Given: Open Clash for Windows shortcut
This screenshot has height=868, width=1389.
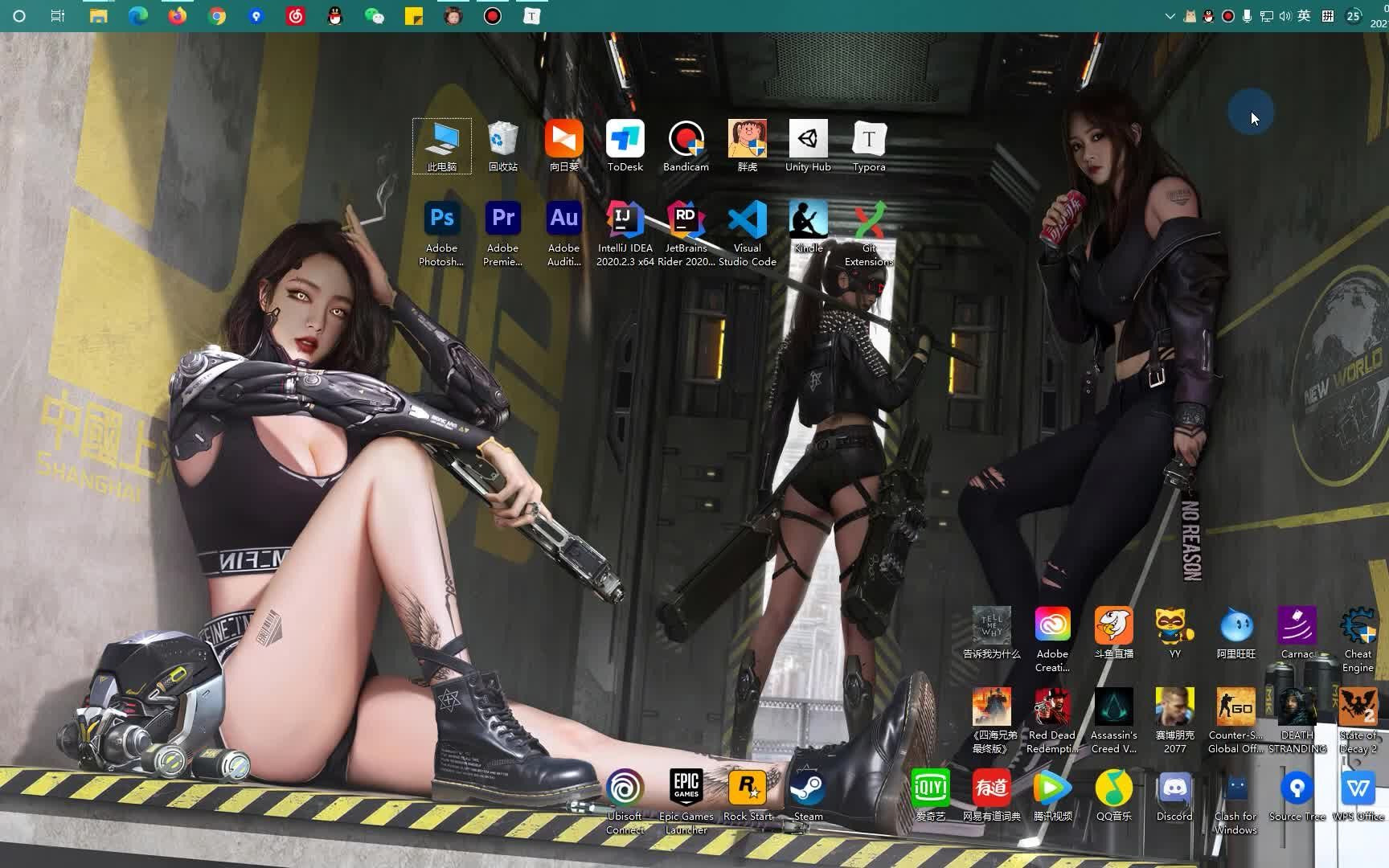Looking at the screenshot, I should pyautogui.click(x=1236, y=802).
